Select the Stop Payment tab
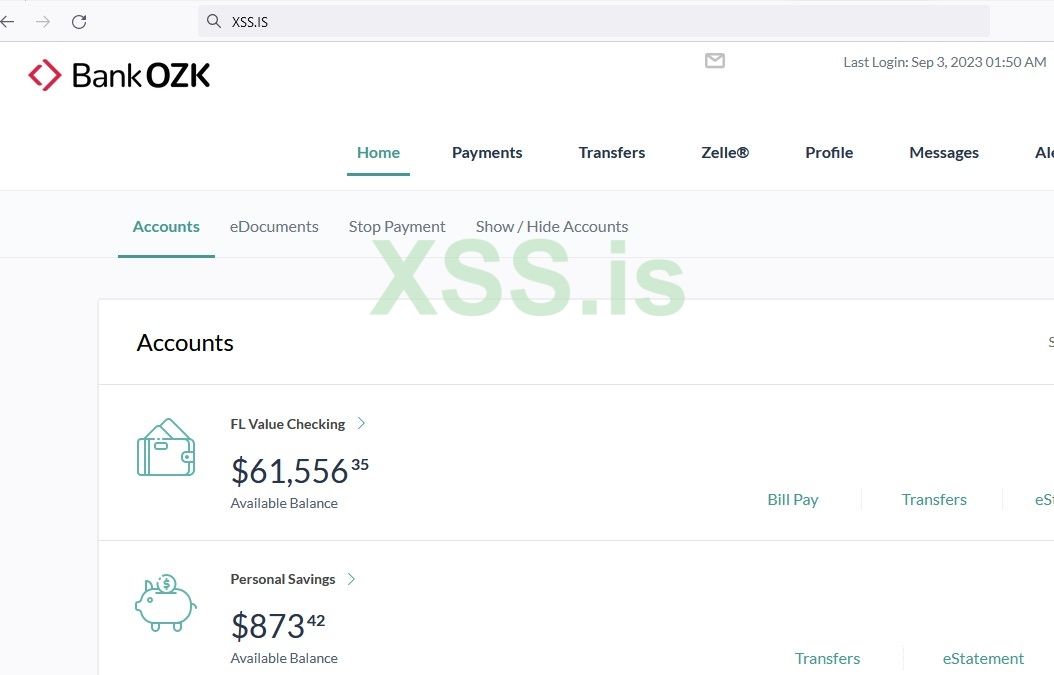The width and height of the screenshot is (1054, 675). tap(397, 227)
